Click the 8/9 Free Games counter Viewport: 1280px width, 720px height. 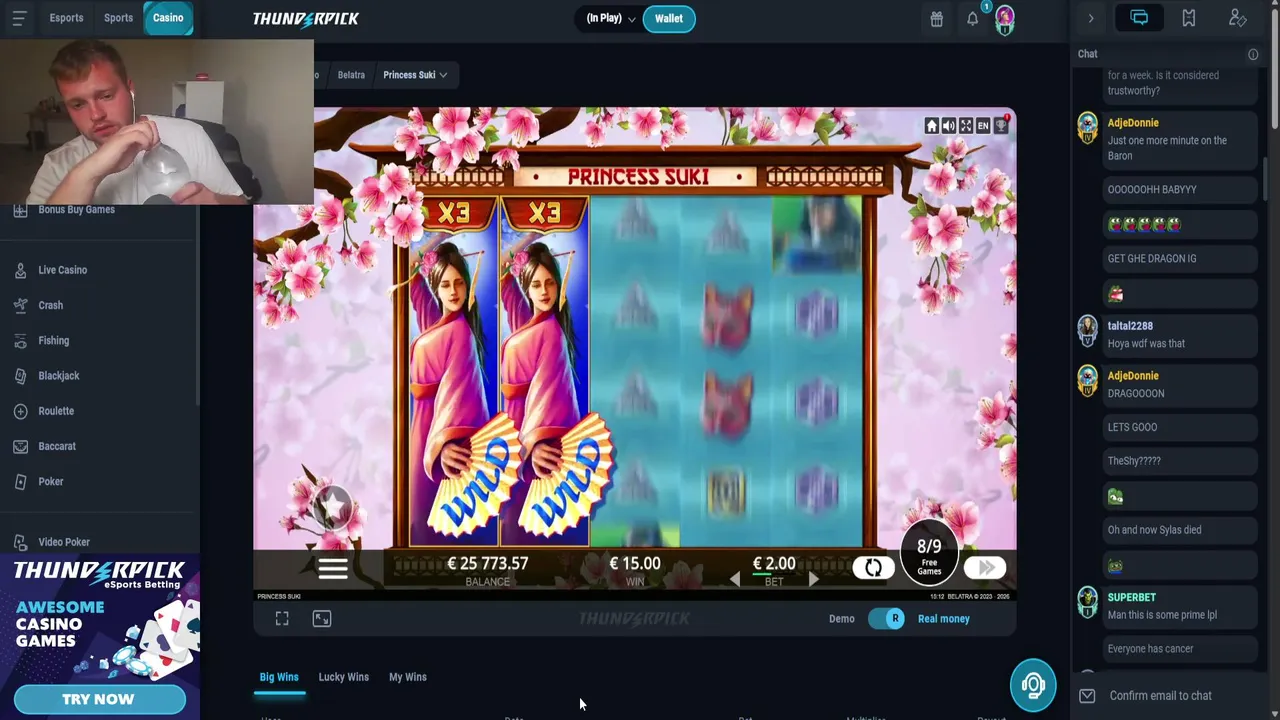pyautogui.click(x=929, y=554)
